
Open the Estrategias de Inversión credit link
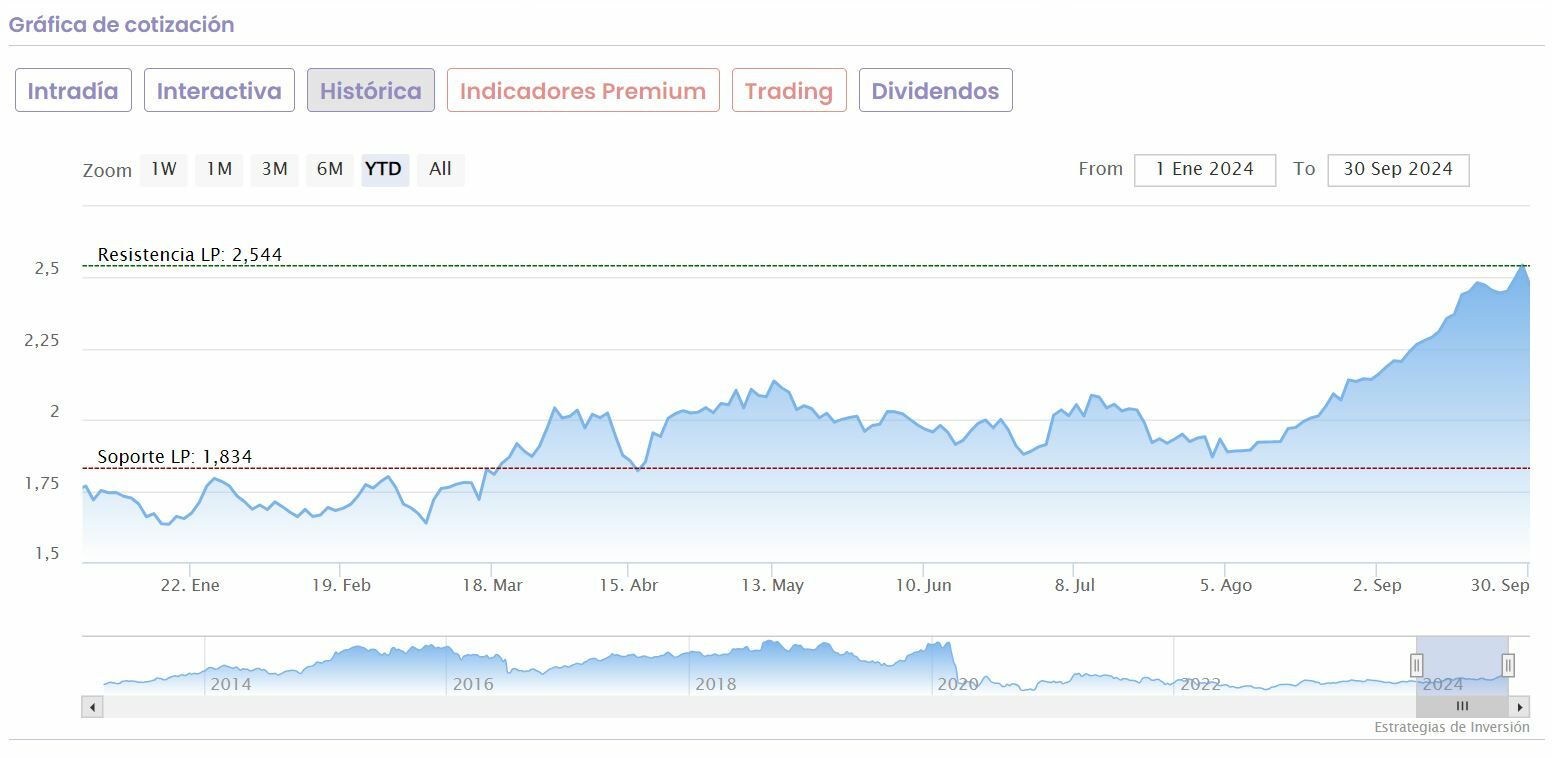coord(1451,727)
